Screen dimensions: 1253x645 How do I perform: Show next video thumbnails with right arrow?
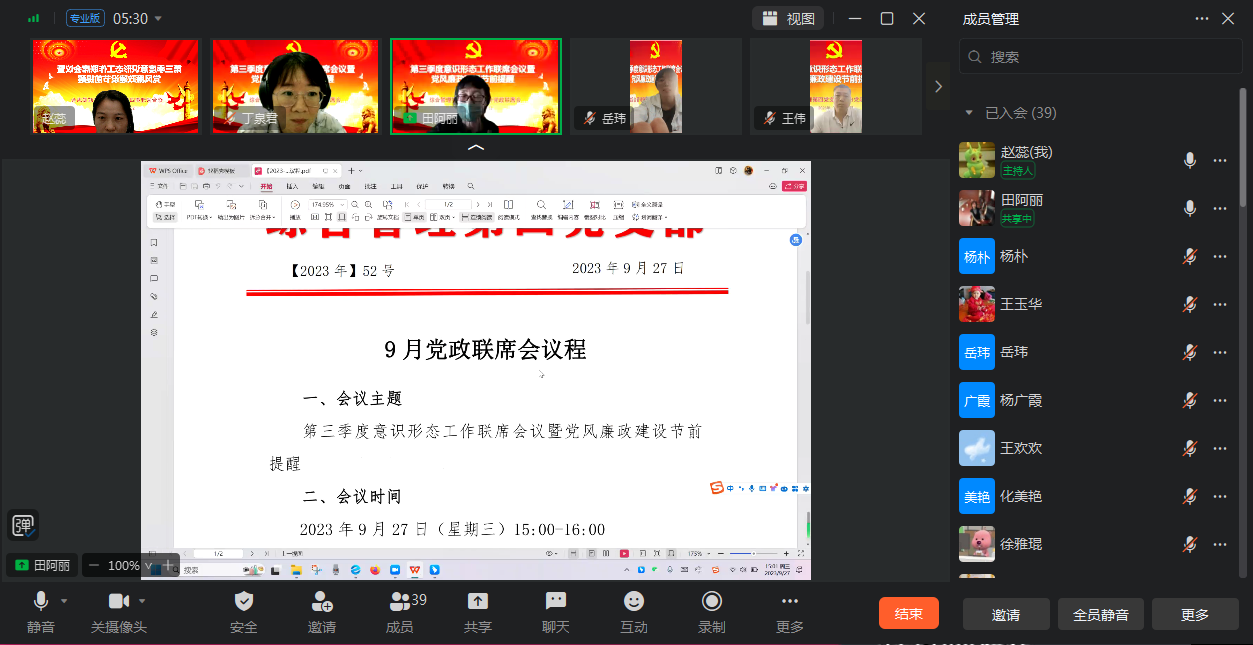[x=938, y=86]
